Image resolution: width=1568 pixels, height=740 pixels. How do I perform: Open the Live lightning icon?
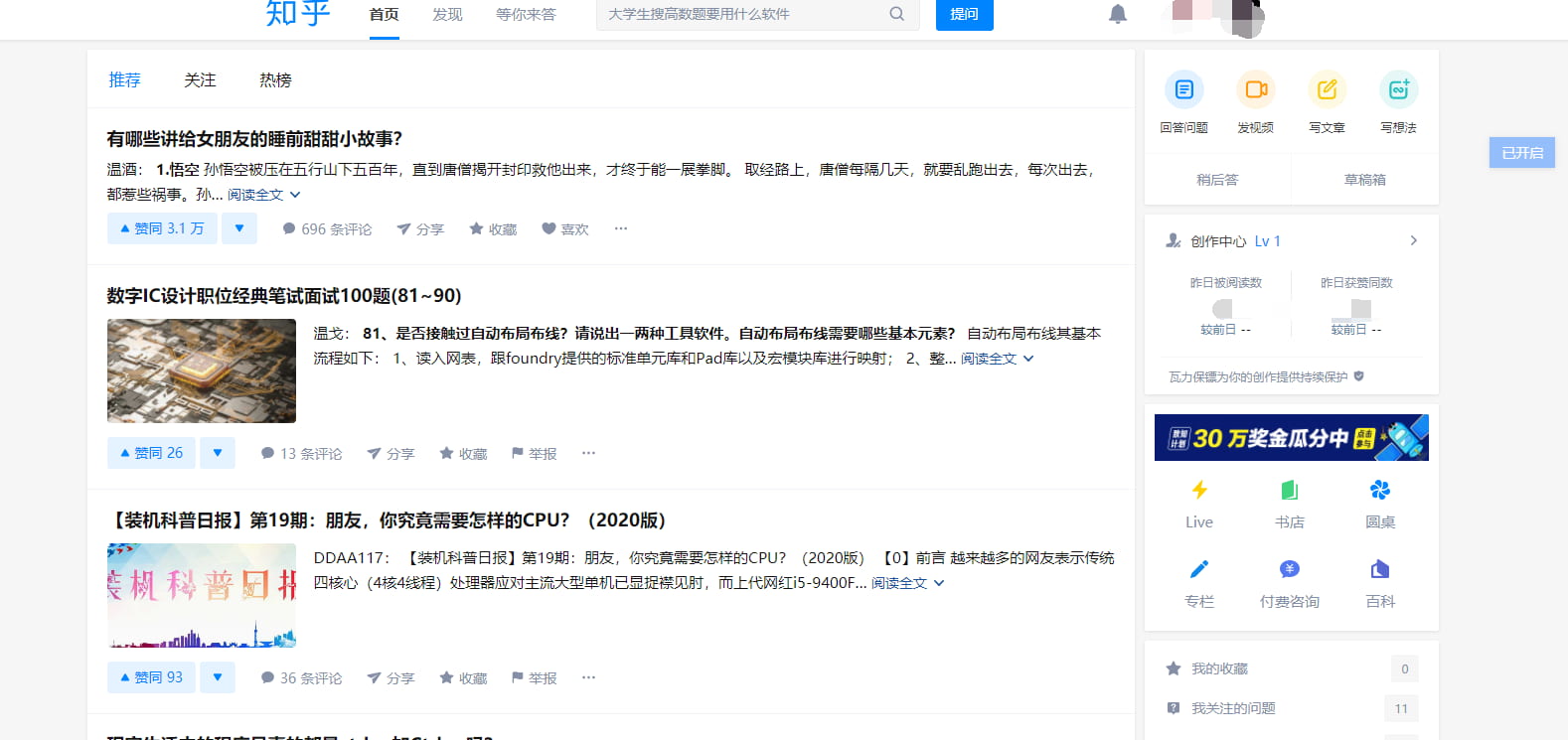[1199, 490]
